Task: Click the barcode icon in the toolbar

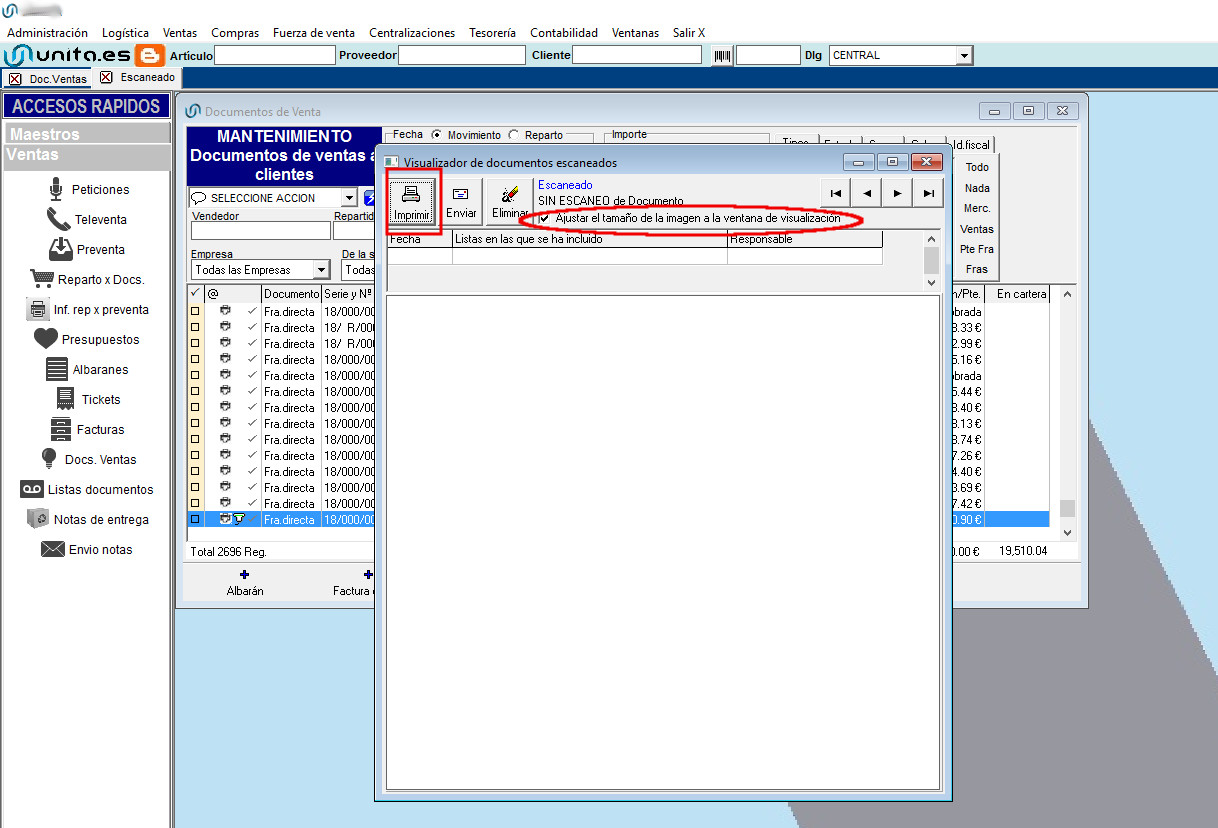Action: click(722, 56)
